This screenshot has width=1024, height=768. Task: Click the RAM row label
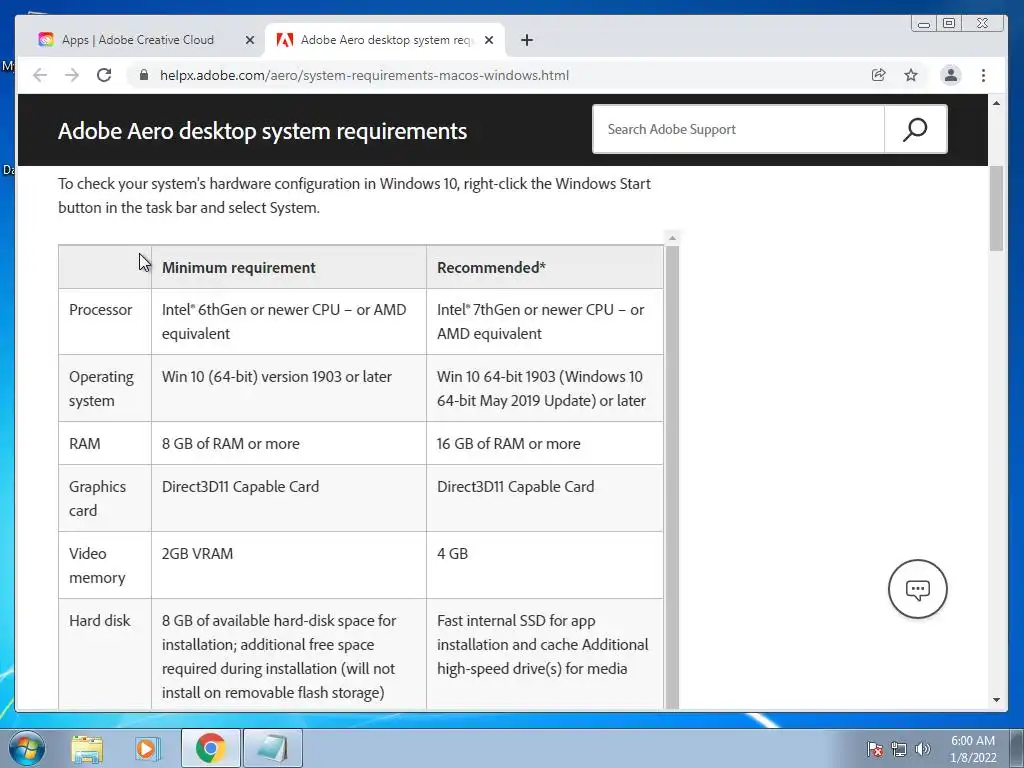pyautogui.click(x=85, y=444)
